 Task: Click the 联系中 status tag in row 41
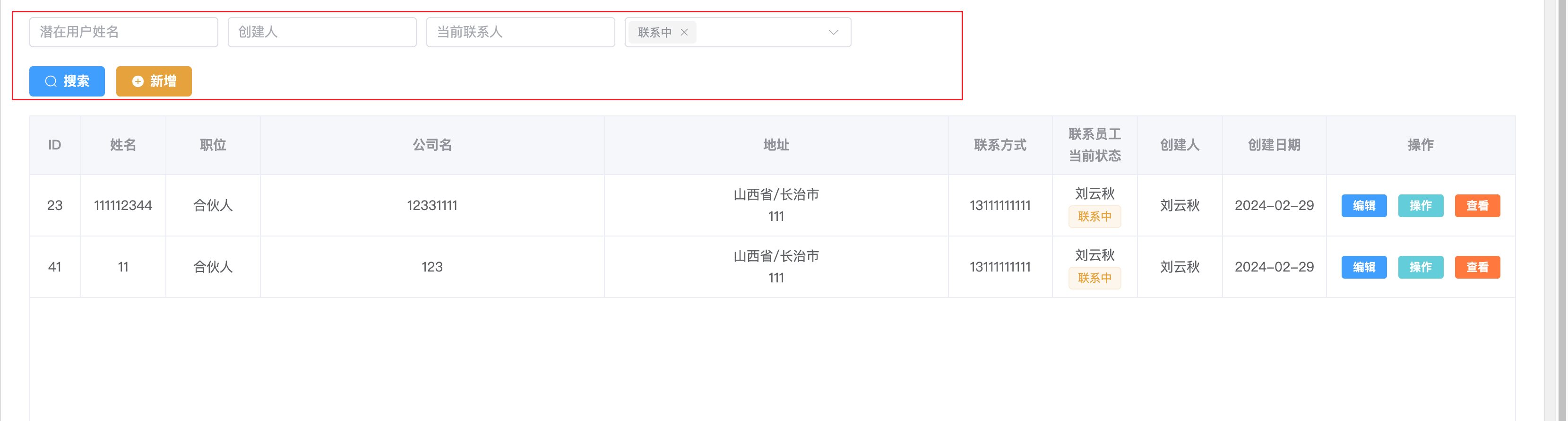coord(1094,279)
